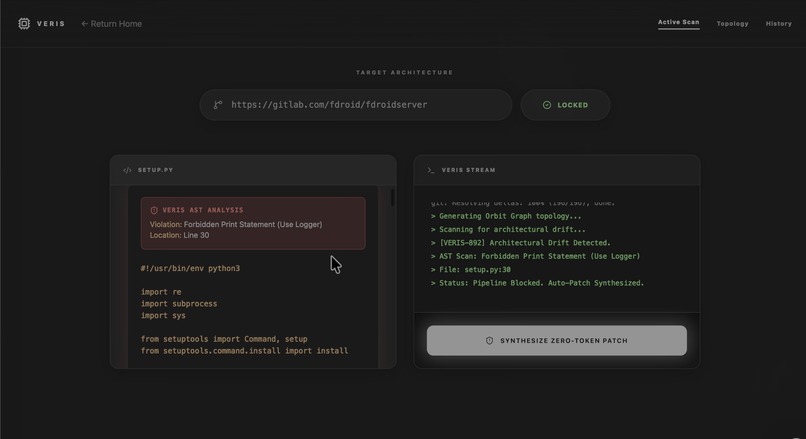Click the 'import sys' code line
The image size is (806, 439).
click(163, 316)
